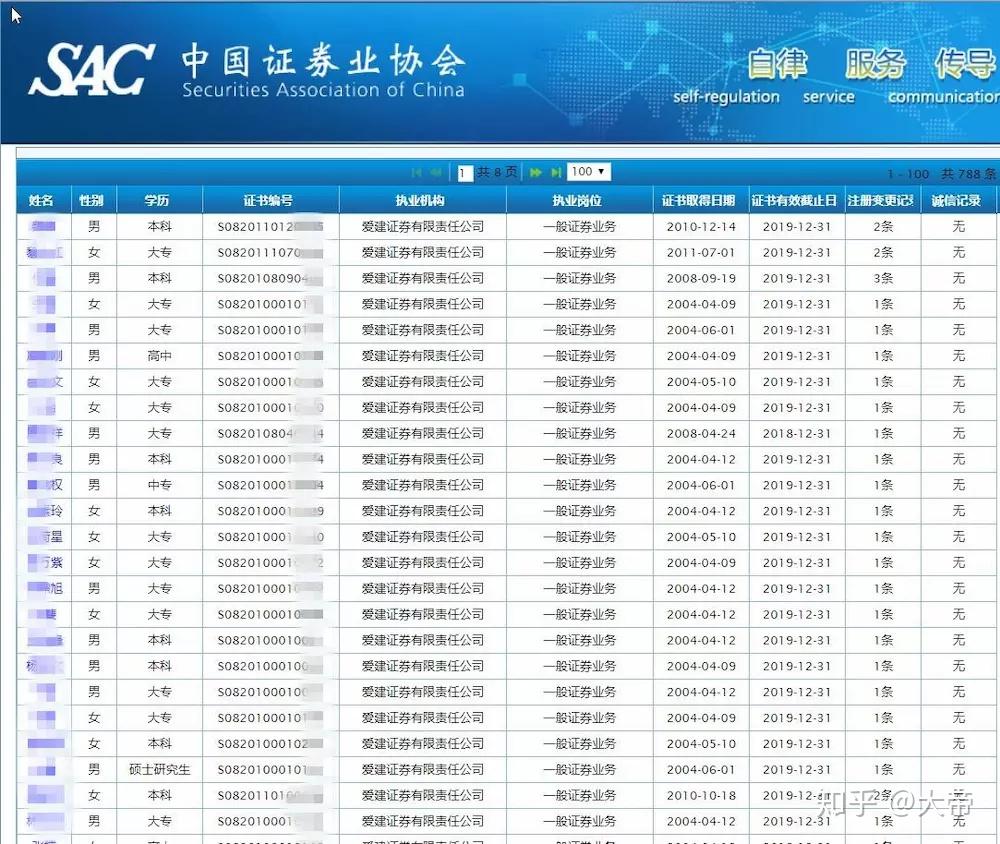Click the name ending in 权
1000x844 pixels.
(x=45, y=485)
